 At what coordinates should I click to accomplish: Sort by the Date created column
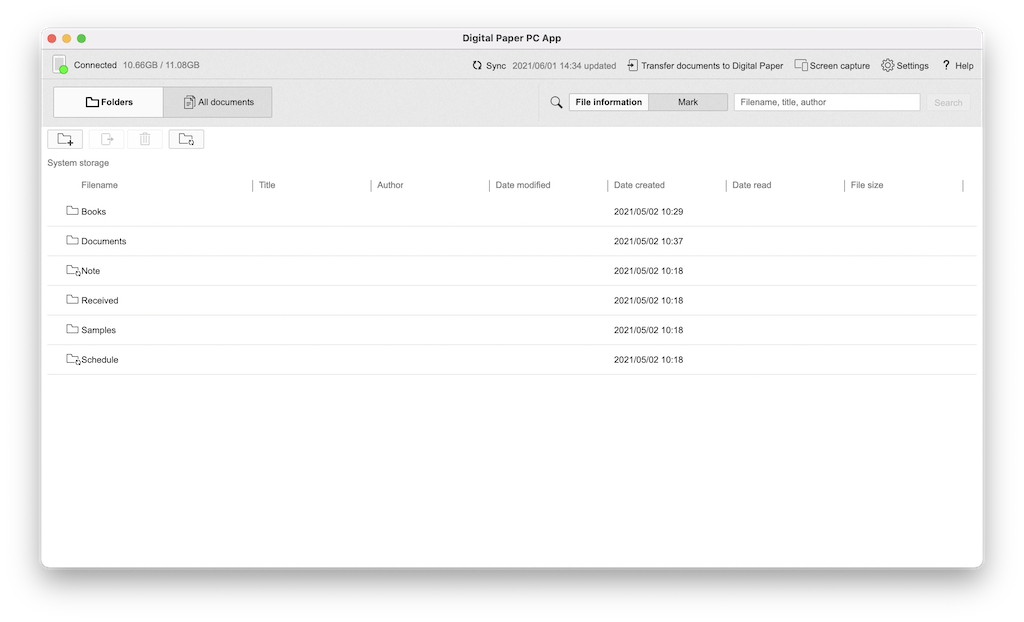tap(639, 185)
